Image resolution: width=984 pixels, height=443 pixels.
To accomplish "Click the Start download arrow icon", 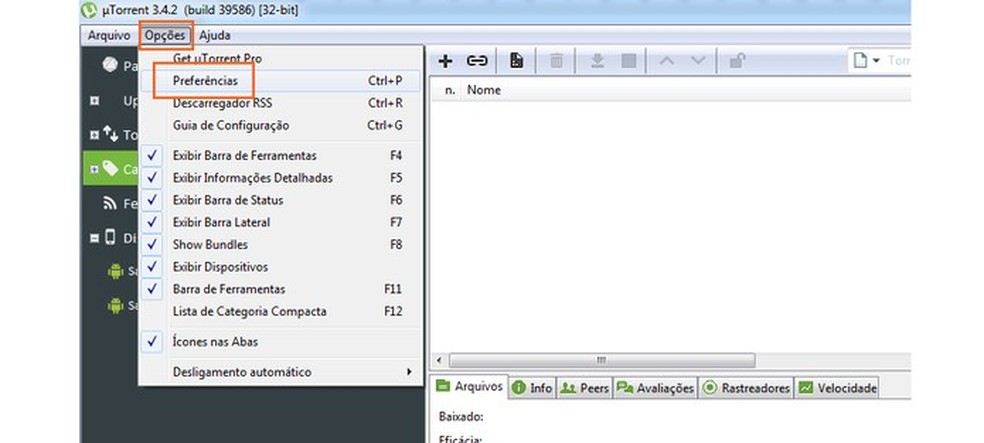I will tap(597, 61).
